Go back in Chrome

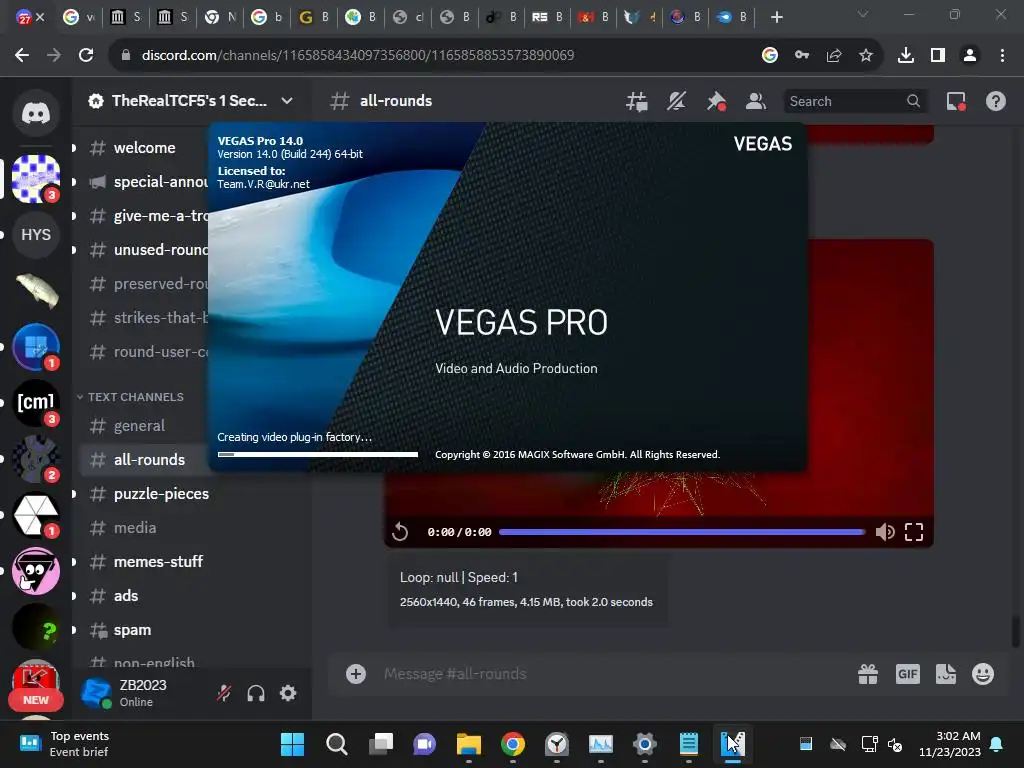pyautogui.click(x=22, y=55)
